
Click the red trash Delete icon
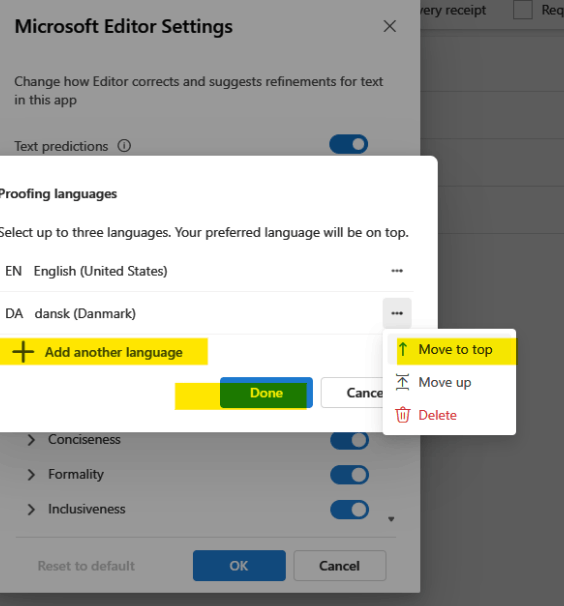pyautogui.click(x=402, y=415)
